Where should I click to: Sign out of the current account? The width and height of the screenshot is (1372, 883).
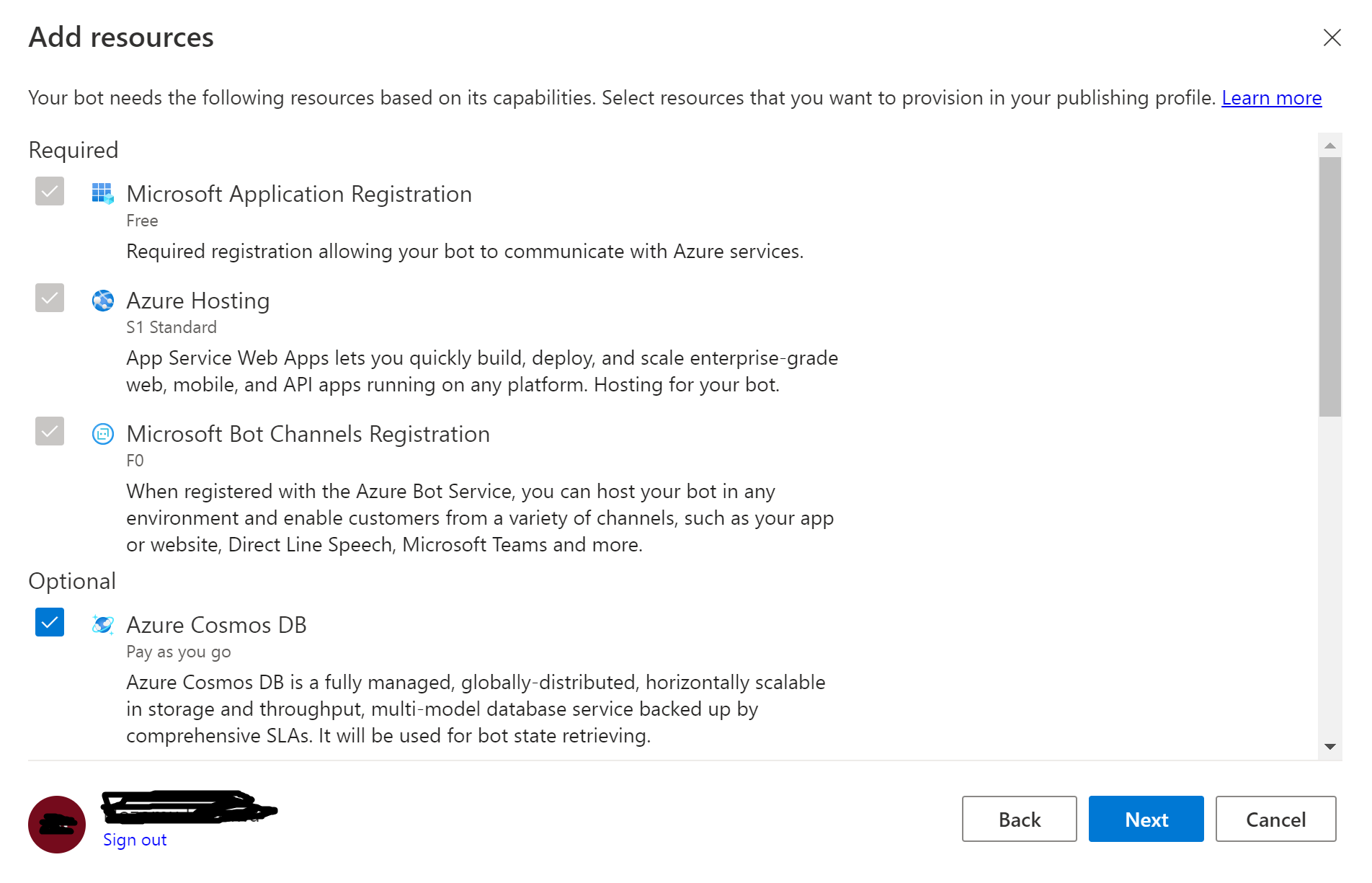click(x=135, y=840)
